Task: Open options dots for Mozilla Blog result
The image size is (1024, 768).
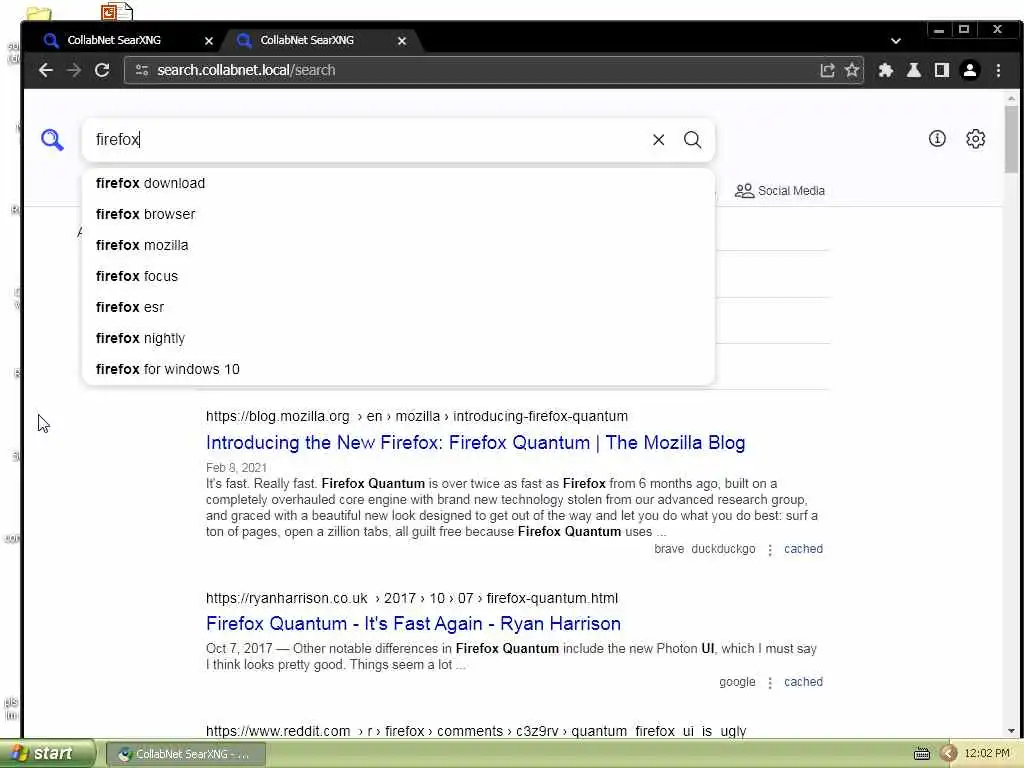Action: pyautogui.click(x=770, y=550)
